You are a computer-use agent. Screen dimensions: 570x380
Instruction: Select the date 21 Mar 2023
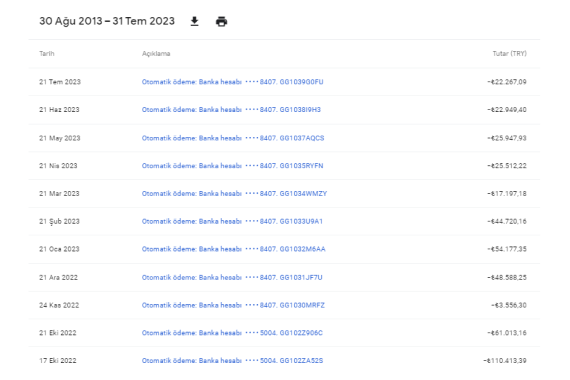pyautogui.click(x=59, y=193)
